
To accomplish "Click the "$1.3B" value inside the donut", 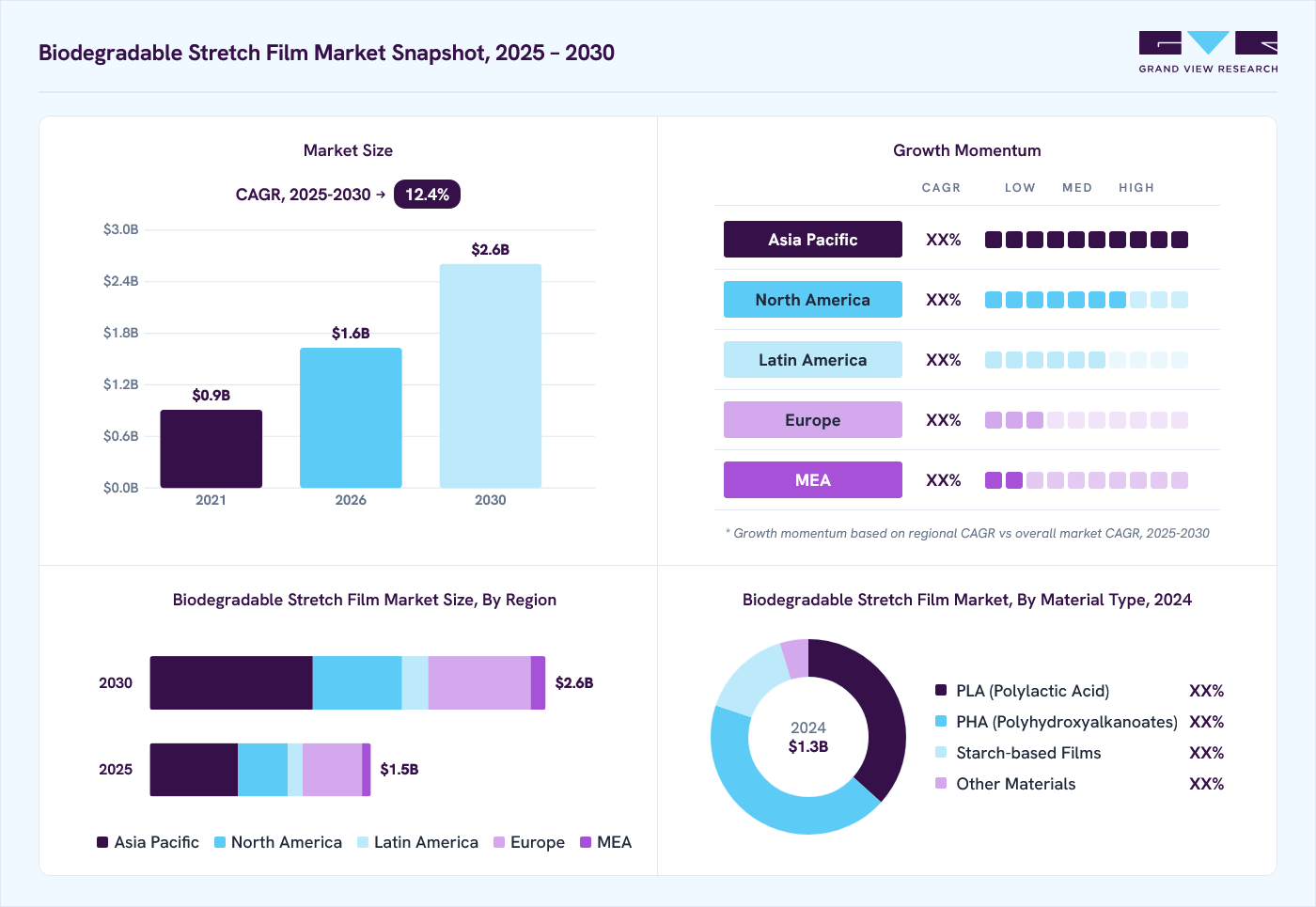I will [x=808, y=747].
